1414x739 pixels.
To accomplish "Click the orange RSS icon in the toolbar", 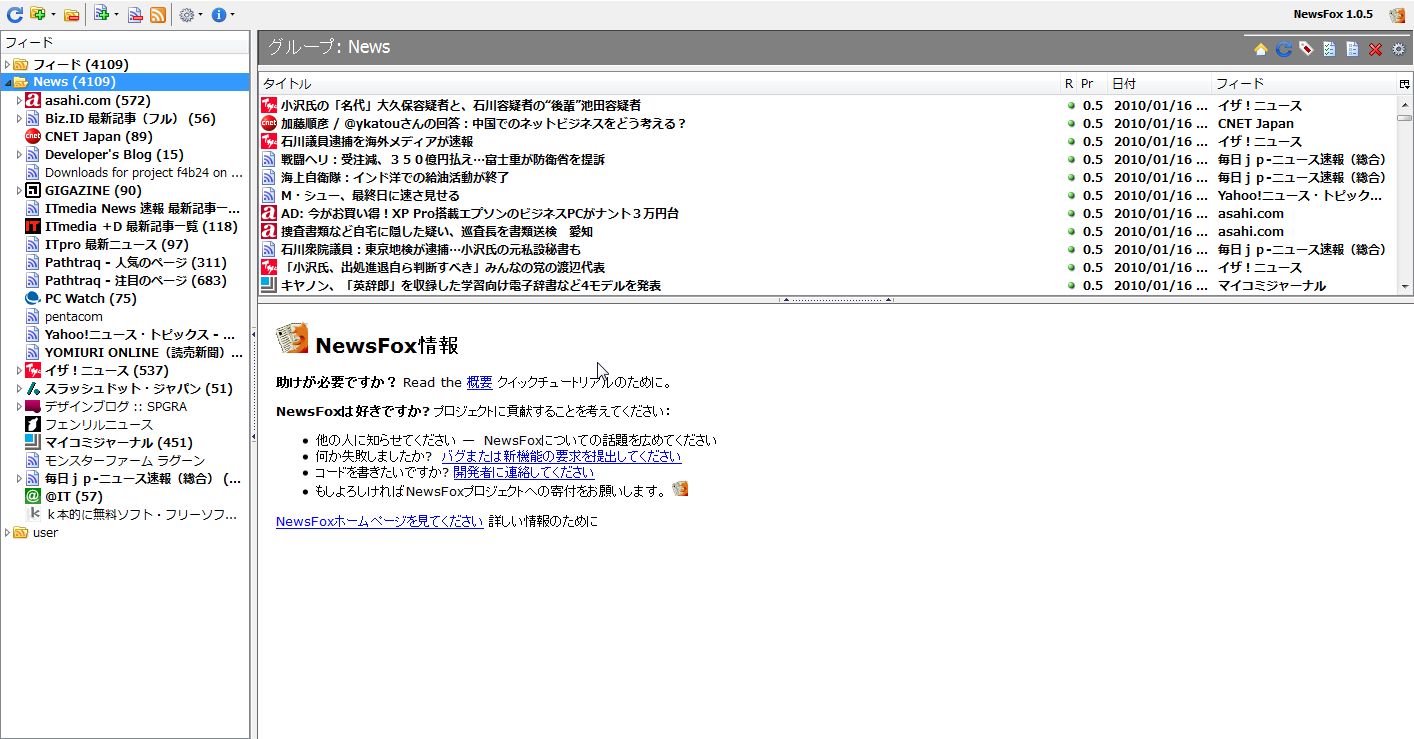I will (158, 14).
